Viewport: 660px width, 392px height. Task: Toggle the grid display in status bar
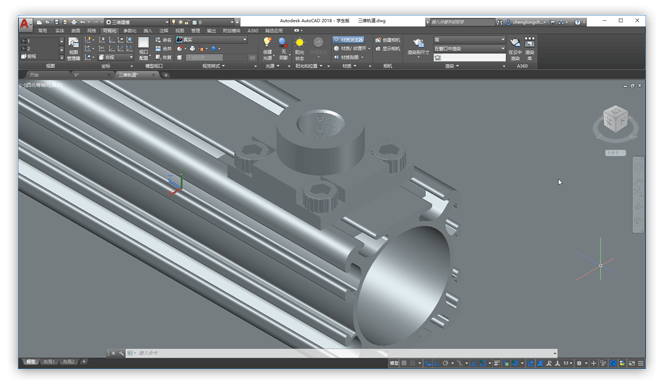point(404,363)
